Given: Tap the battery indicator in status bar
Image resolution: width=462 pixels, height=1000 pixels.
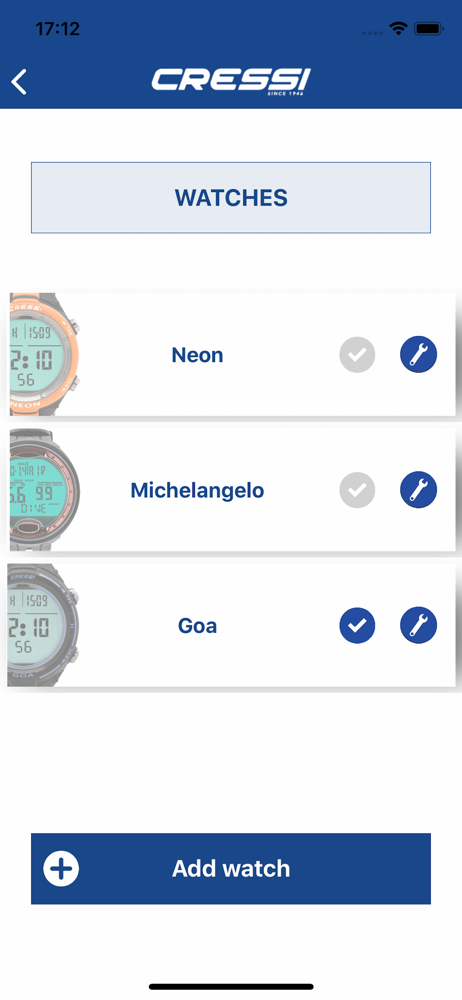Looking at the screenshot, I should 429,29.
